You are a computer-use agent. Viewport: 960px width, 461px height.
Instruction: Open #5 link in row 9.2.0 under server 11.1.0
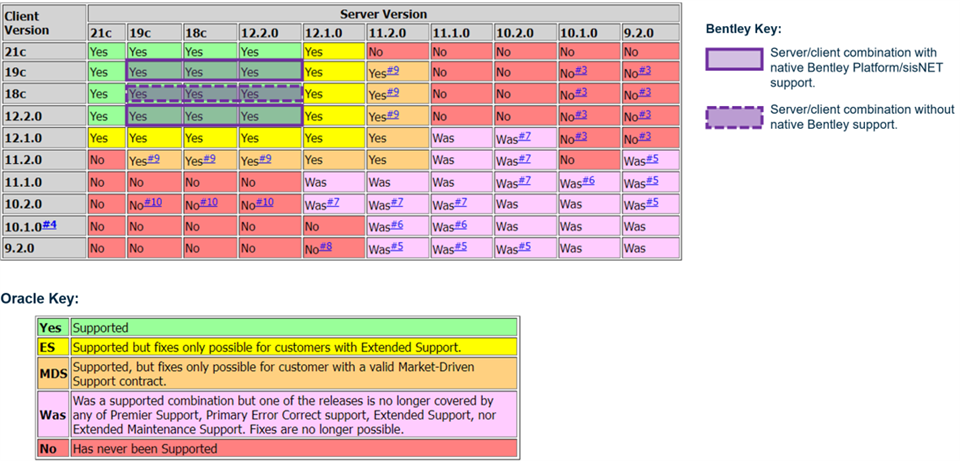(x=461, y=246)
